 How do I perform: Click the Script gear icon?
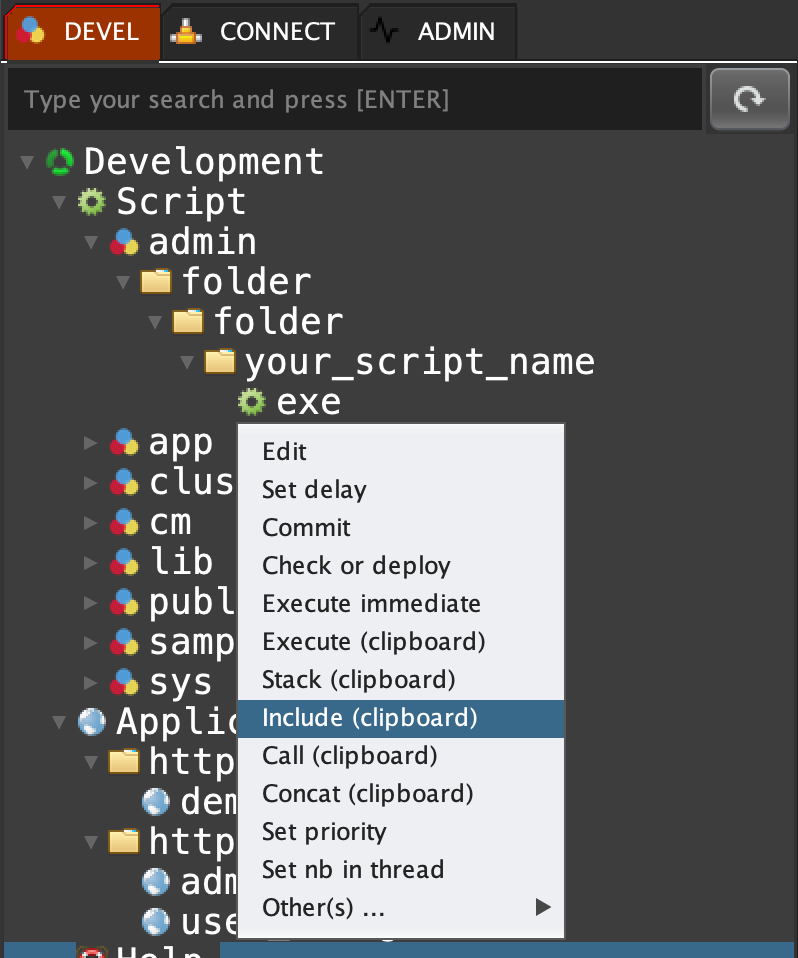[92, 202]
